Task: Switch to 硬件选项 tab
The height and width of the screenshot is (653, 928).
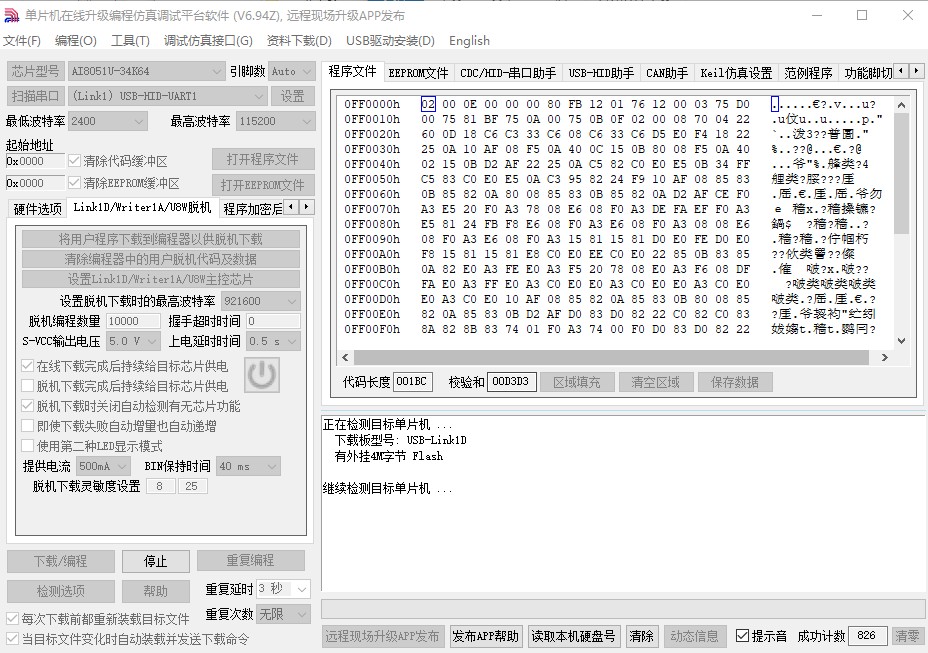Action: pos(37,208)
